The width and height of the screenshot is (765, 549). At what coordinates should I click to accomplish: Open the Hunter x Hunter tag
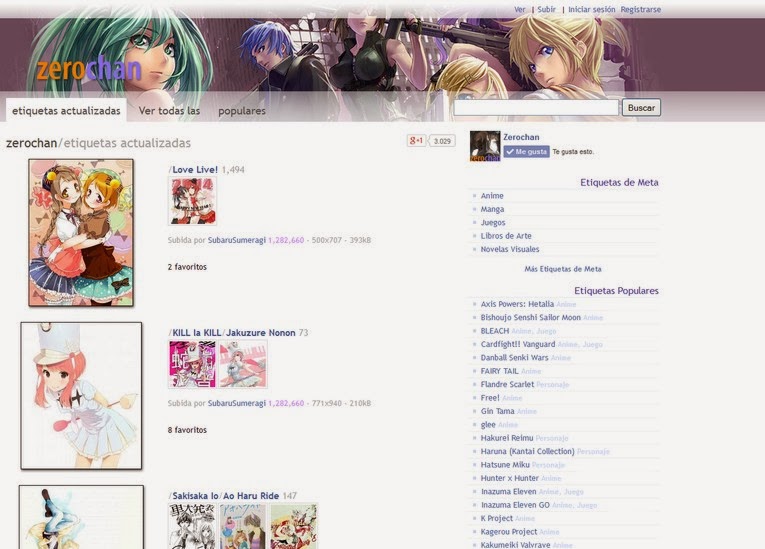(509, 478)
